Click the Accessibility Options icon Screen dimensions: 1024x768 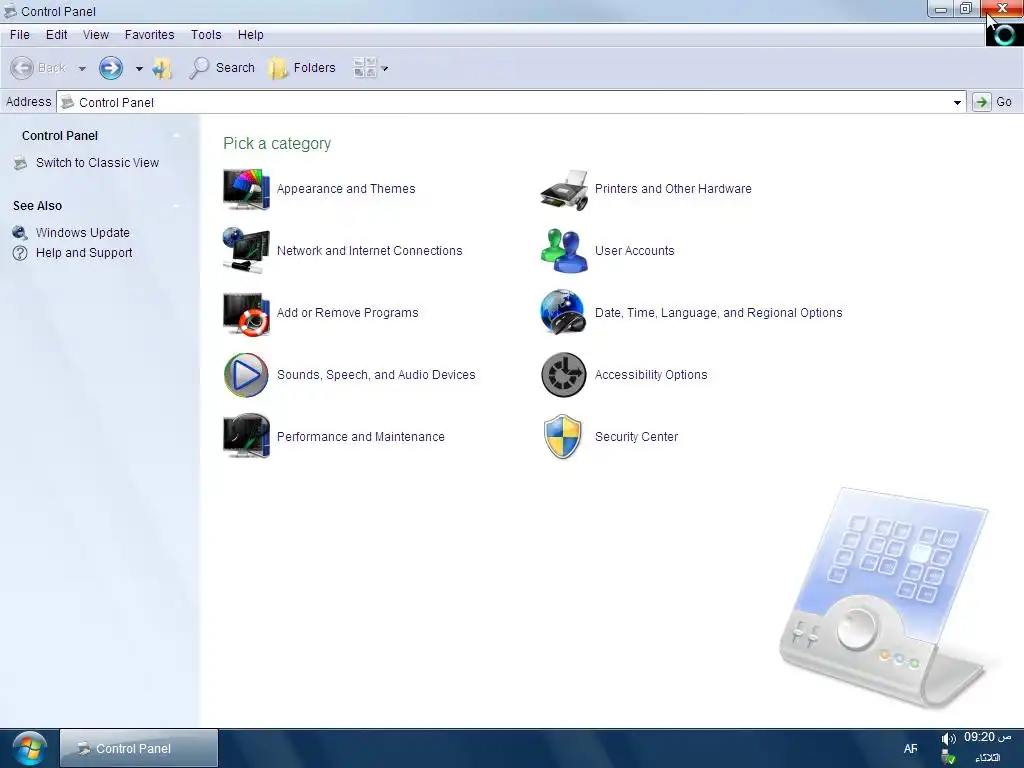tap(564, 375)
